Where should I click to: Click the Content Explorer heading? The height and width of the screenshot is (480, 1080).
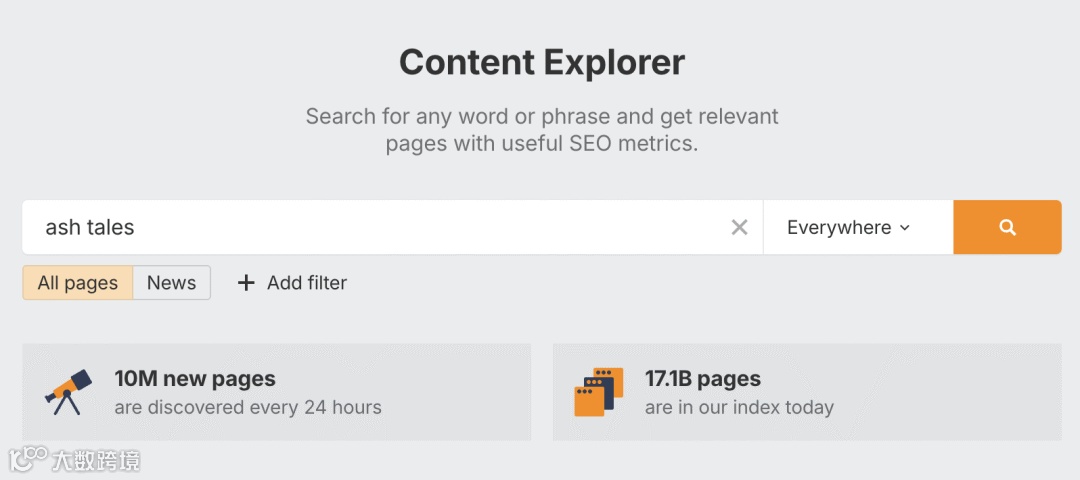click(541, 62)
